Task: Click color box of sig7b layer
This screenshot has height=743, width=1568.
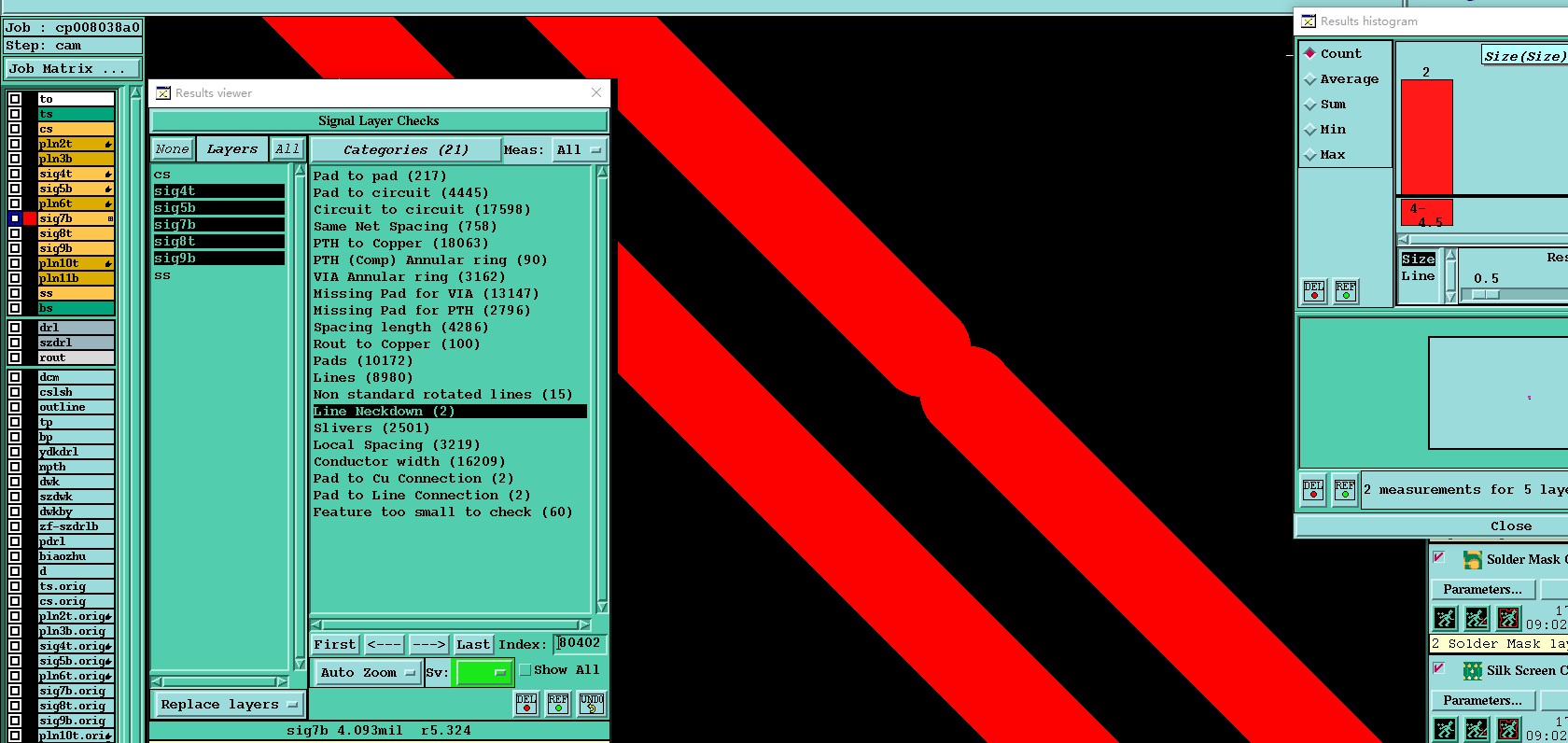Action: pyautogui.click(x=30, y=218)
